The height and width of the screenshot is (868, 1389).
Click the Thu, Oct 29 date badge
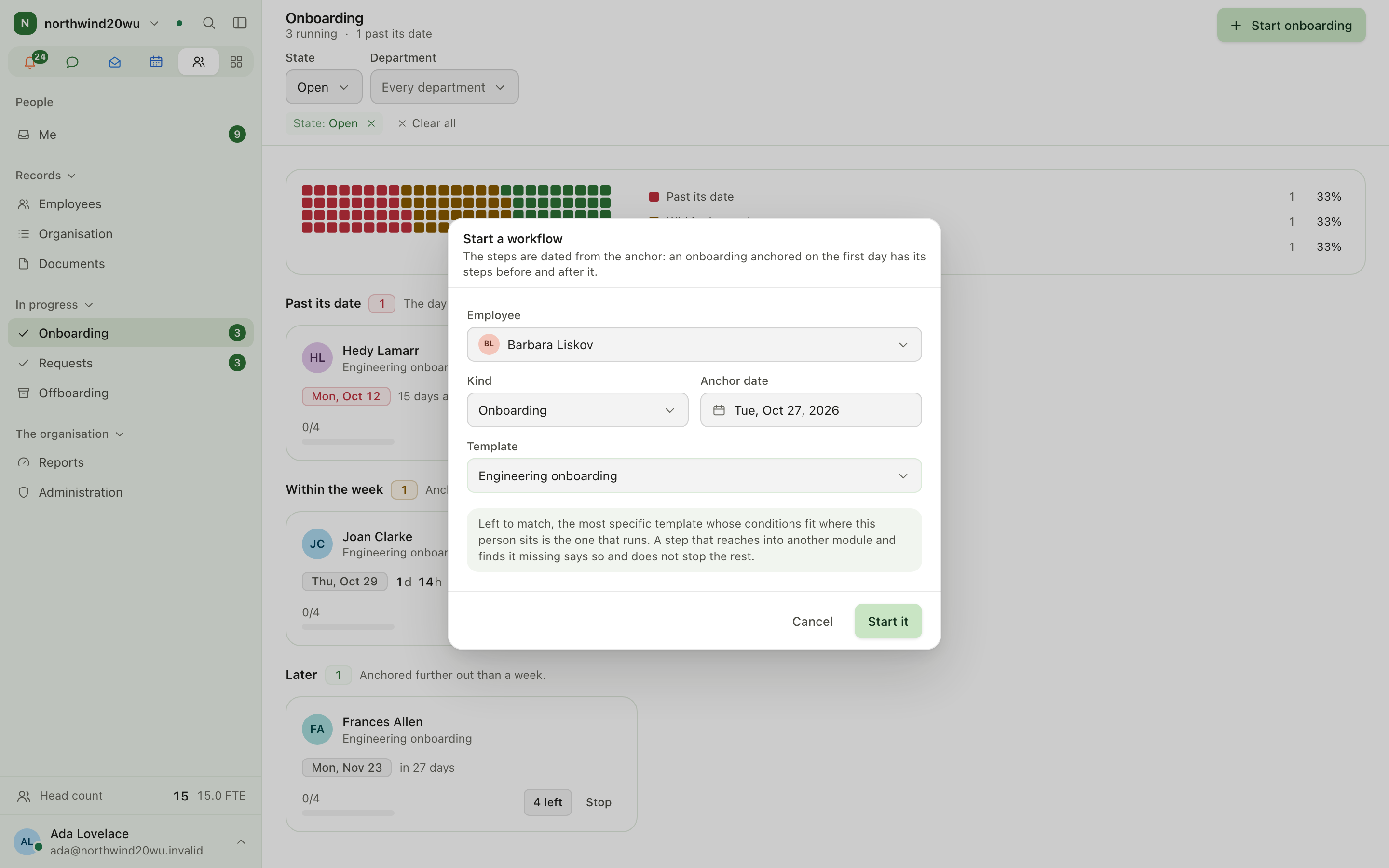click(344, 582)
